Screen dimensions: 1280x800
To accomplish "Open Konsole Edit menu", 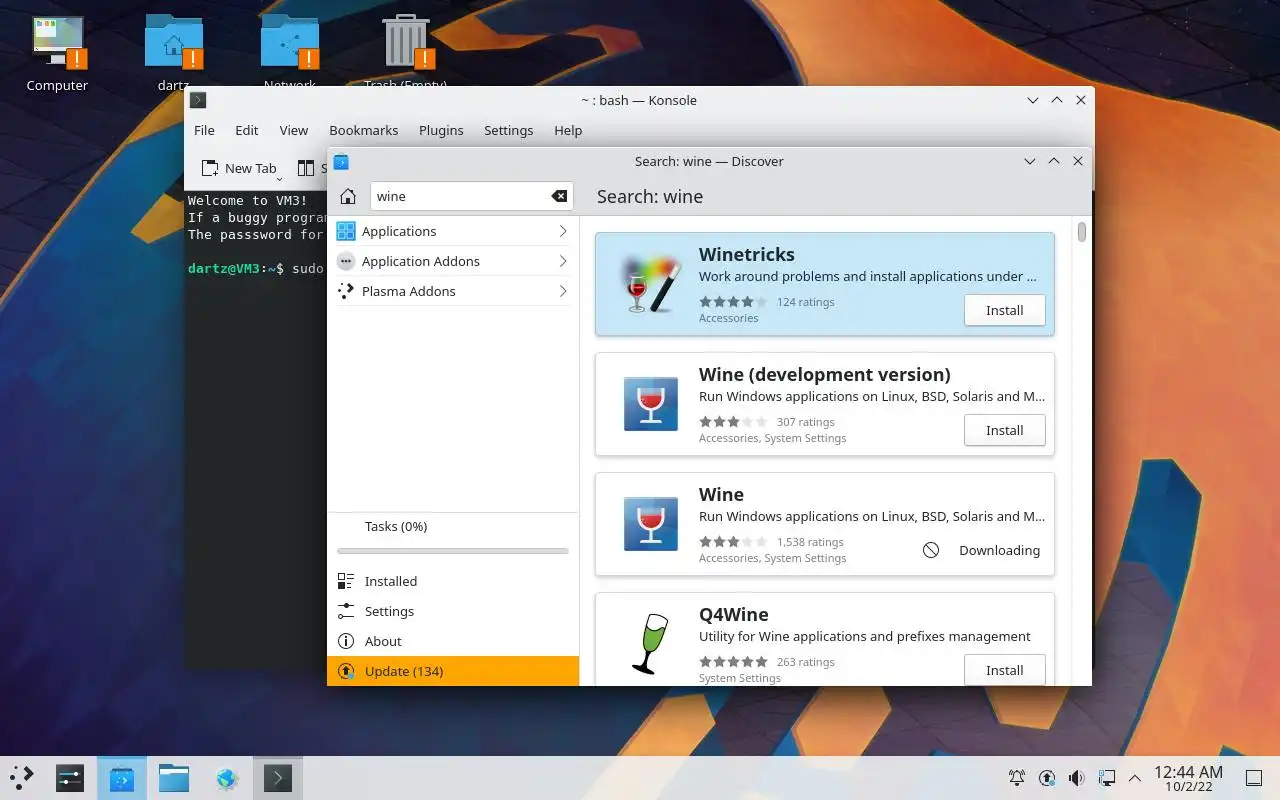I will pyautogui.click(x=246, y=130).
